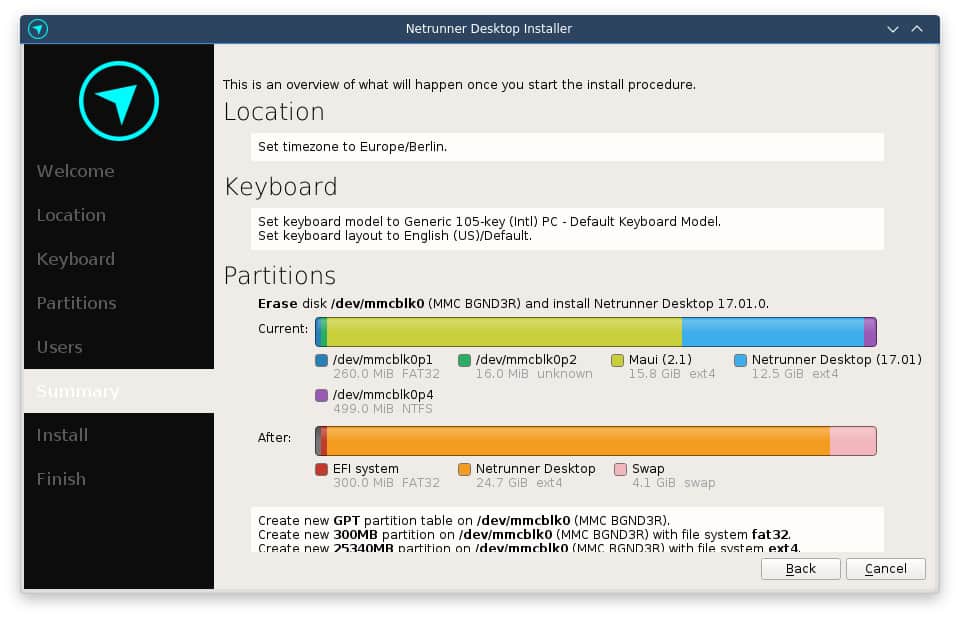The height and width of the screenshot is (620, 960).
Task: Click the 'Netrunner Desktop (17.01)' legend label
Action: point(836,359)
